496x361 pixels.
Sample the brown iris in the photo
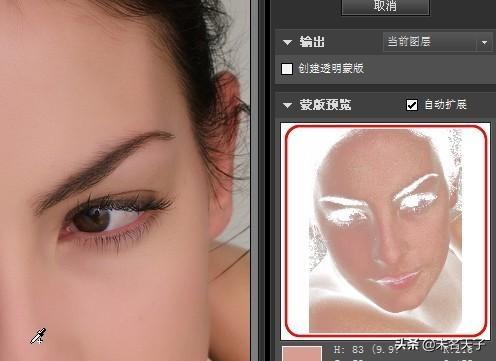[91, 219]
